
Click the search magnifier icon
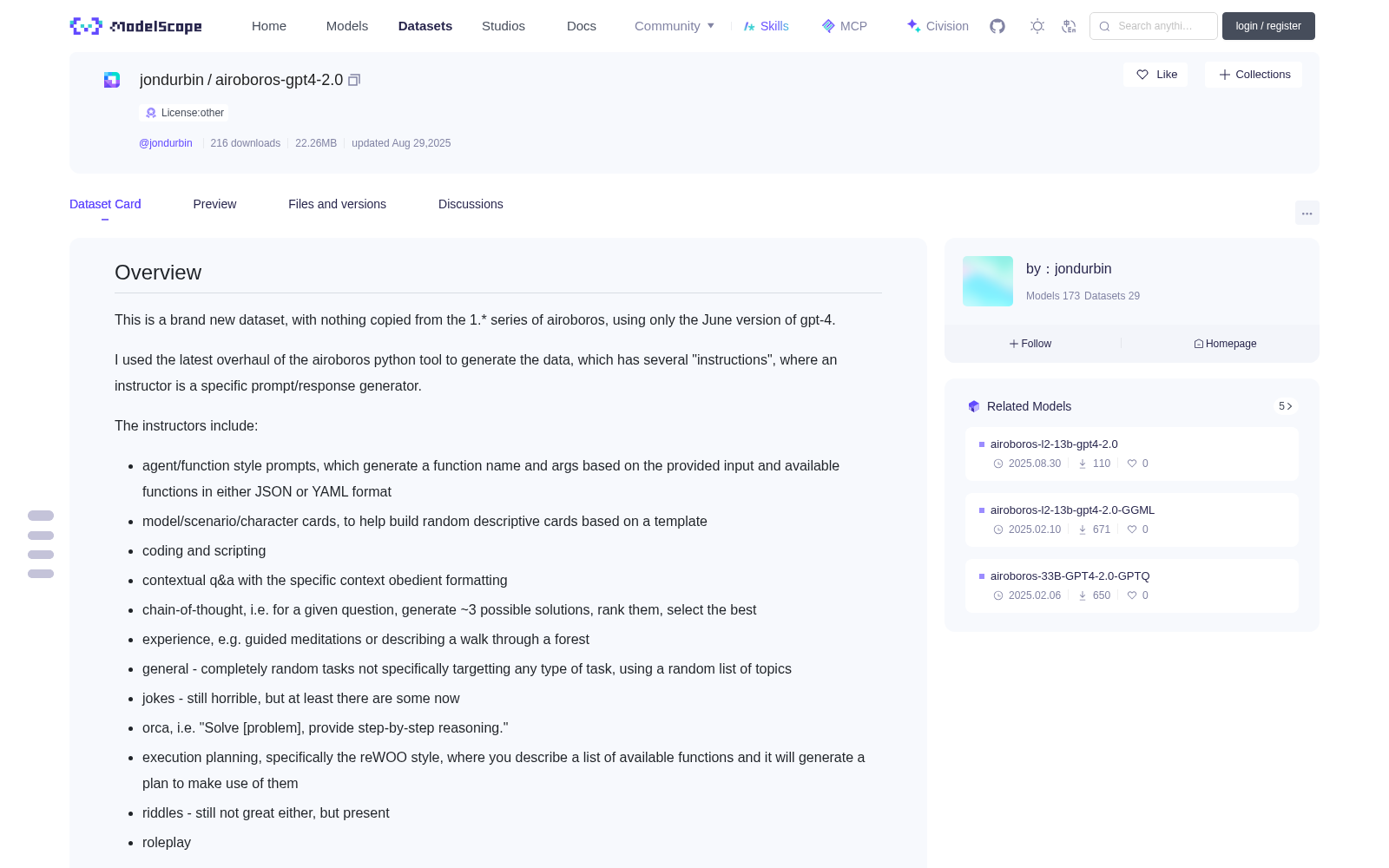coord(1104,26)
